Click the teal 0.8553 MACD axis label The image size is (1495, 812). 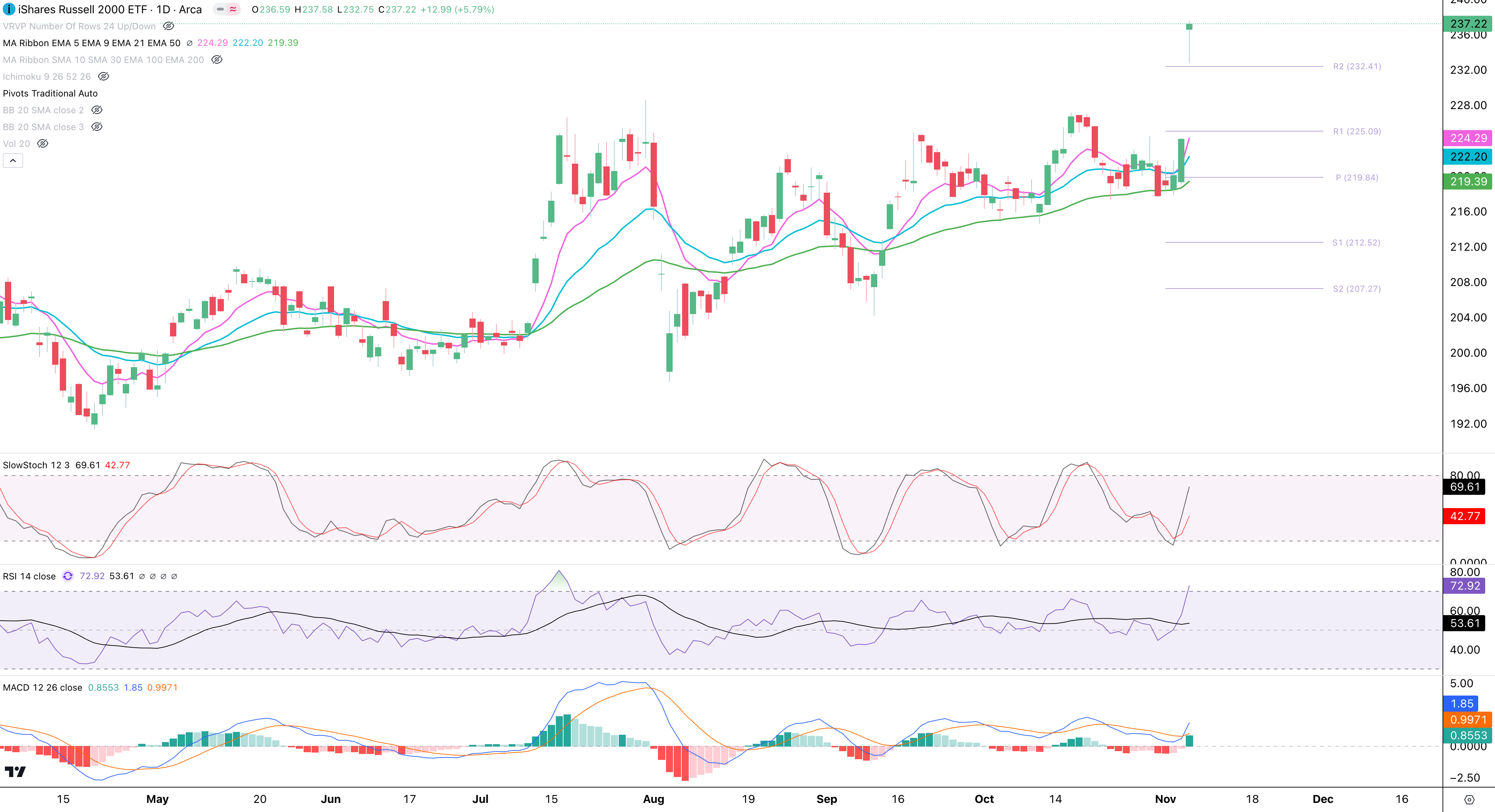coord(1468,735)
